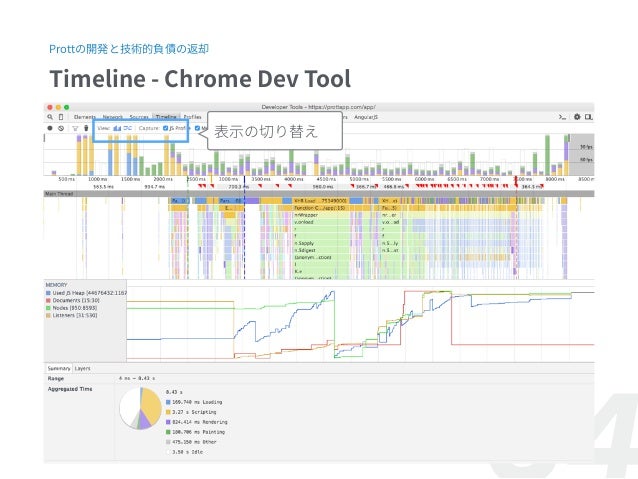This screenshot has width=638, height=479.
Task: Click the 30 fps guideline label
Action: [x=586, y=147]
